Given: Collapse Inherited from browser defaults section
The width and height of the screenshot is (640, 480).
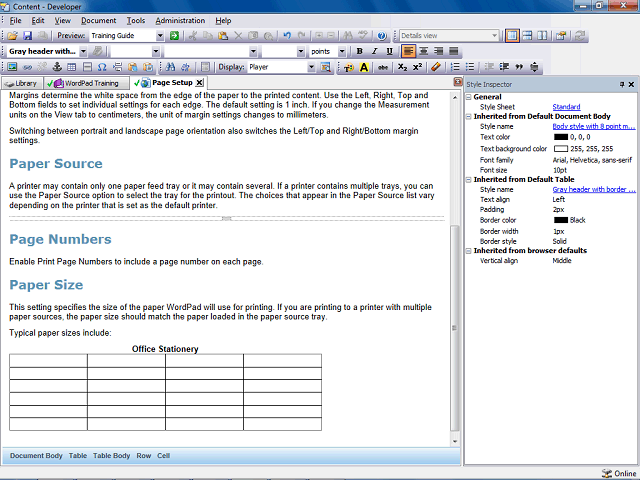Looking at the screenshot, I should (469, 251).
